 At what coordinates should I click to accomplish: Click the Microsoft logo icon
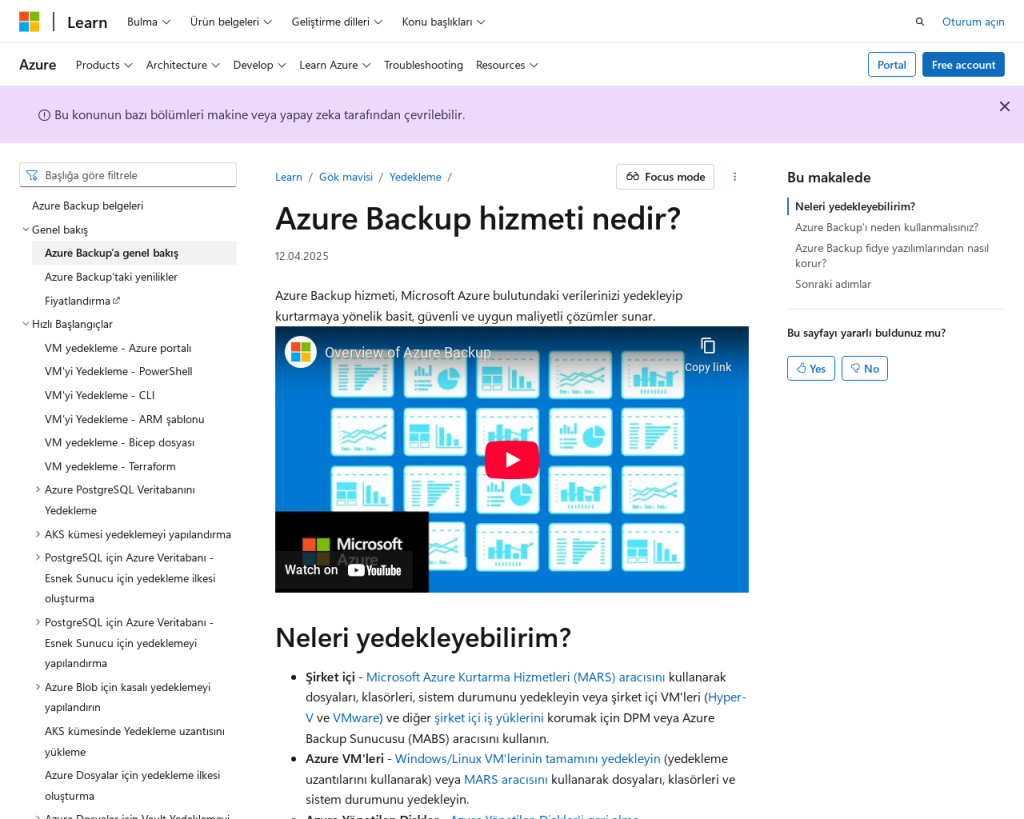(29, 22)
